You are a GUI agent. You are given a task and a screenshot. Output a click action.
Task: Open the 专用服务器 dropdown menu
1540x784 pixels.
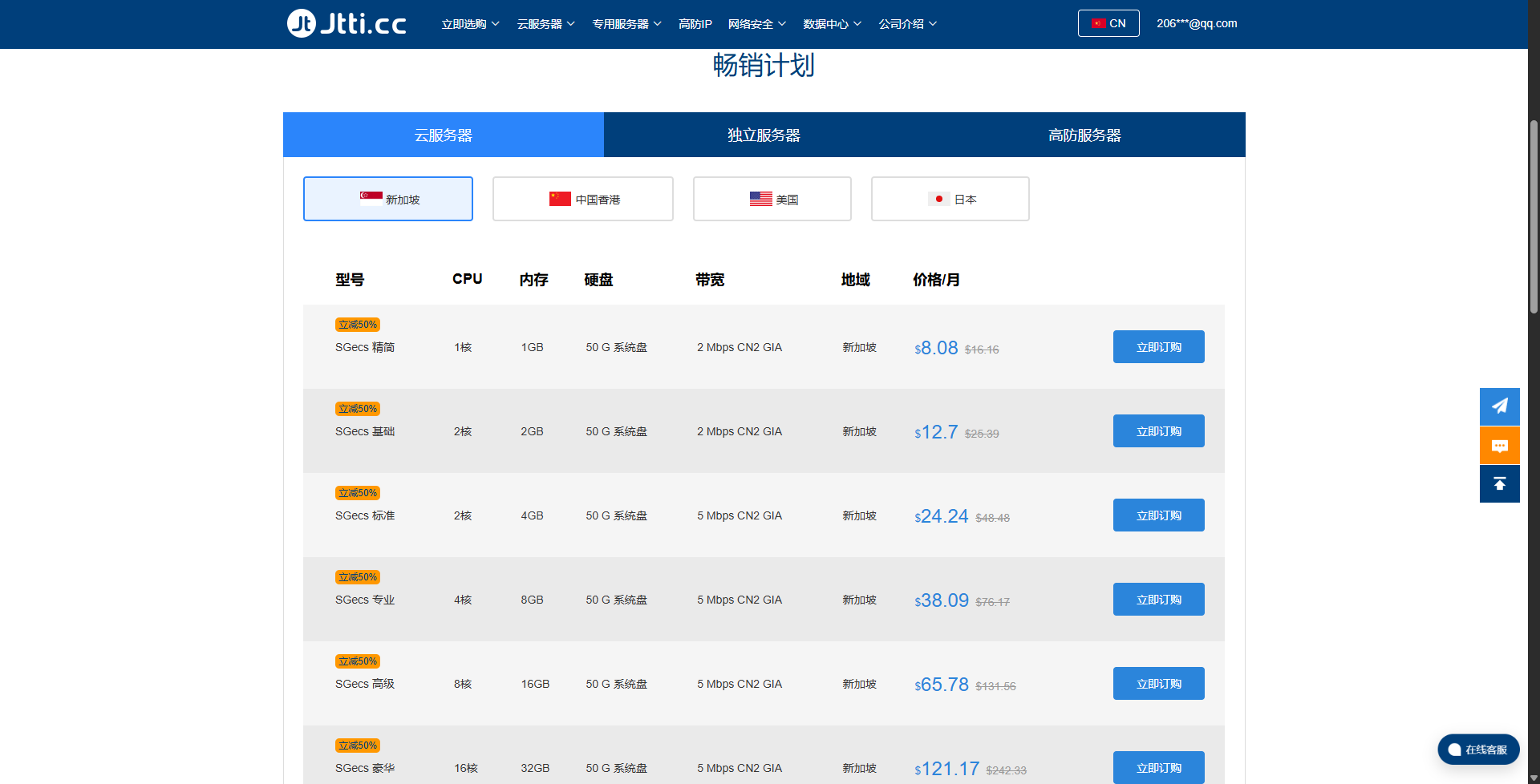626,24
